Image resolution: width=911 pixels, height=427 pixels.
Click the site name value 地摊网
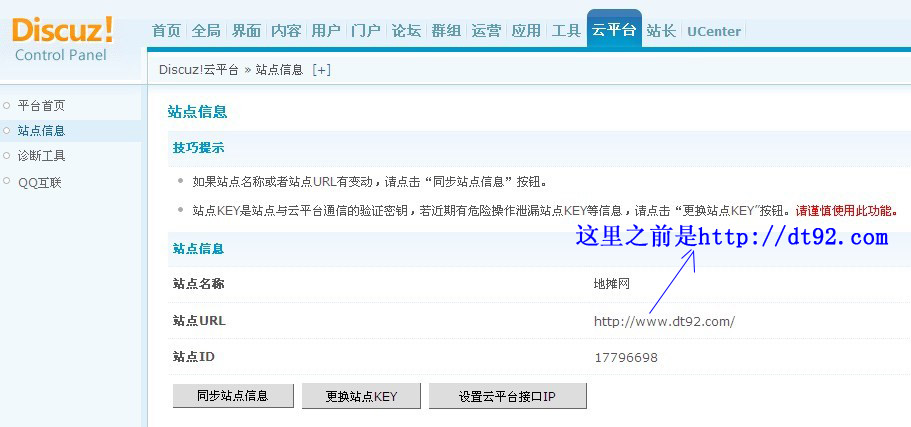[612, 284]
